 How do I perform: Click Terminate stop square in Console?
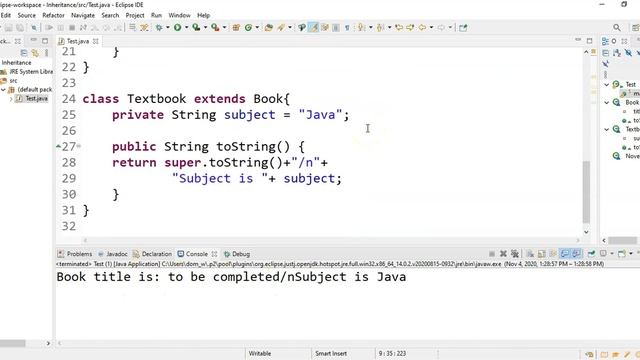(x=492, y=254)
